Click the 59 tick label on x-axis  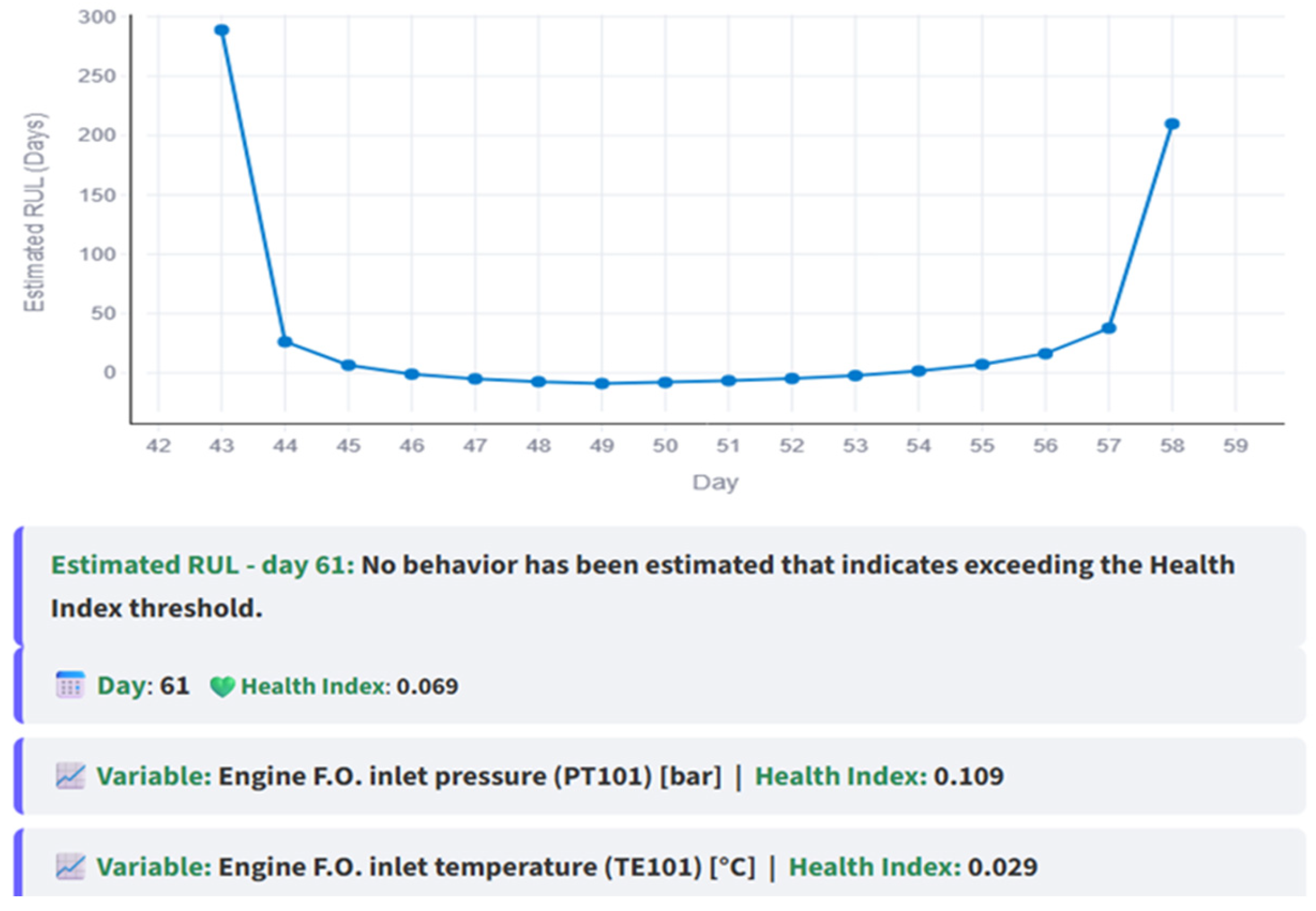point(1236,446)
